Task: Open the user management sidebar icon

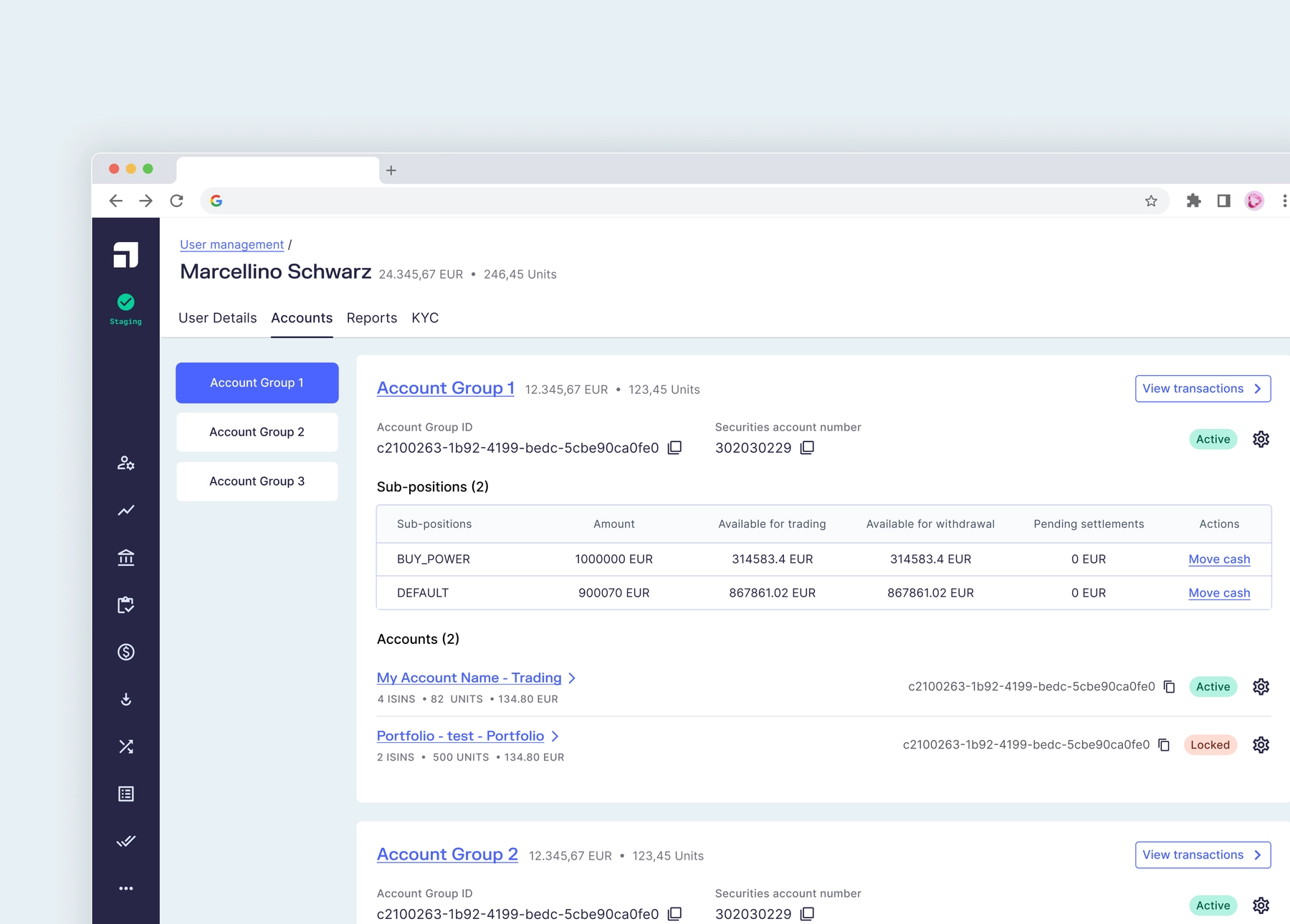Action: point(126,463)
